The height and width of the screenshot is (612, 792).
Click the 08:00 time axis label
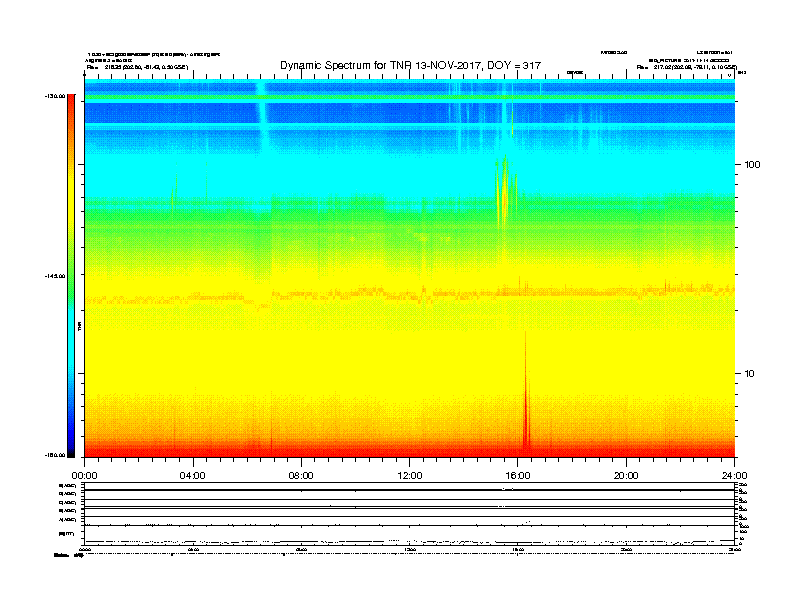[x=301, y=476]
